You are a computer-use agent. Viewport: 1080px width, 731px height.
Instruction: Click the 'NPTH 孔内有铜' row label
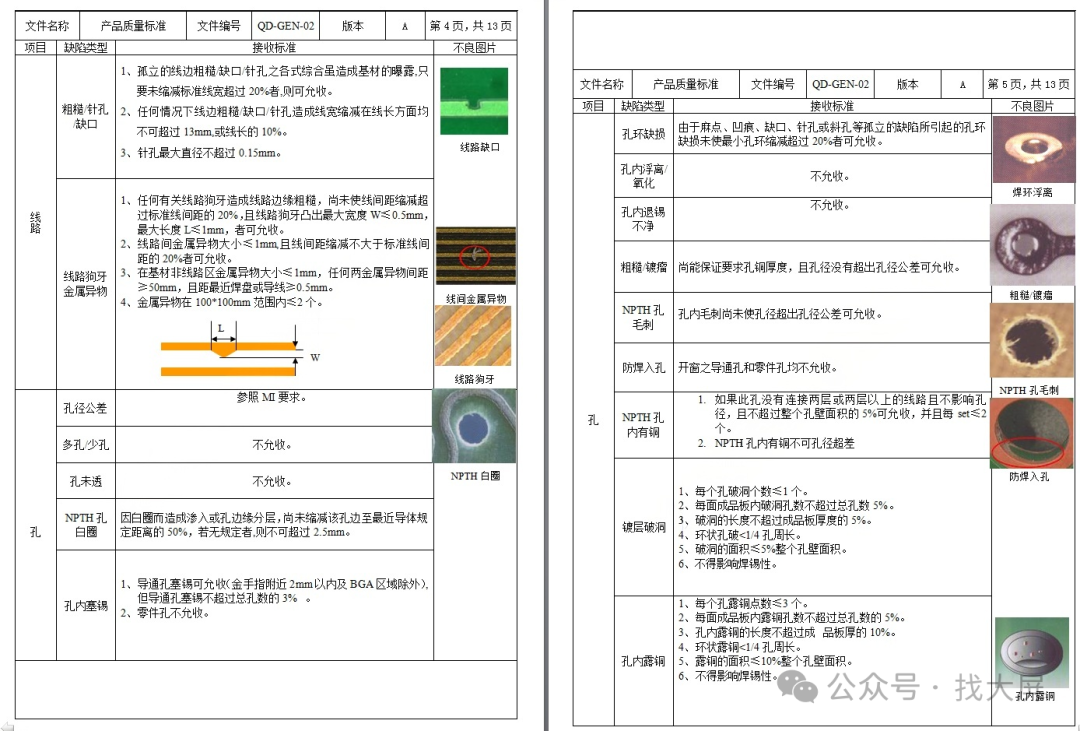643,424
